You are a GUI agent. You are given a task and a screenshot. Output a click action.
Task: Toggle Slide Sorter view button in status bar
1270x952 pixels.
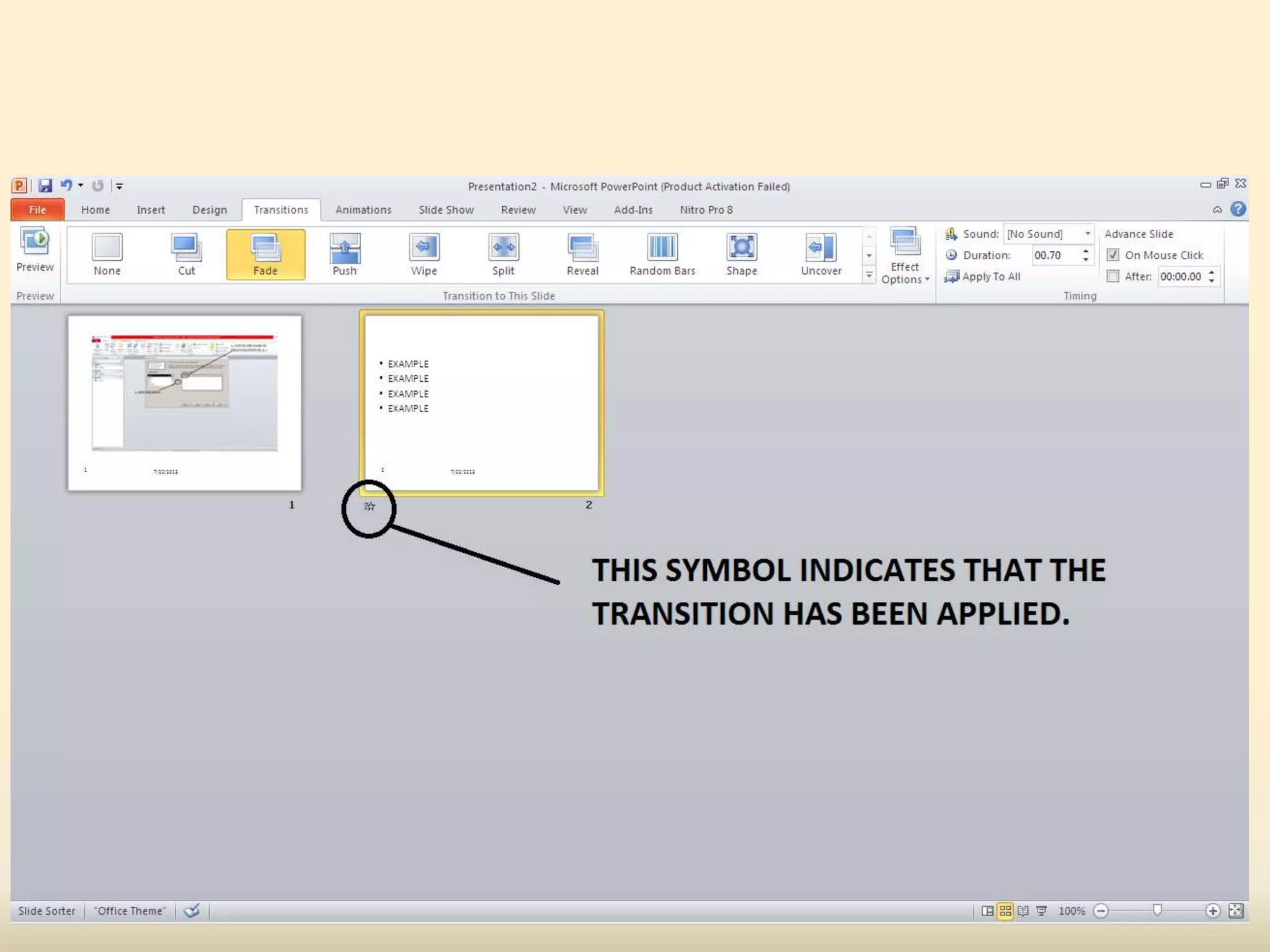(x=1005, y=910)
